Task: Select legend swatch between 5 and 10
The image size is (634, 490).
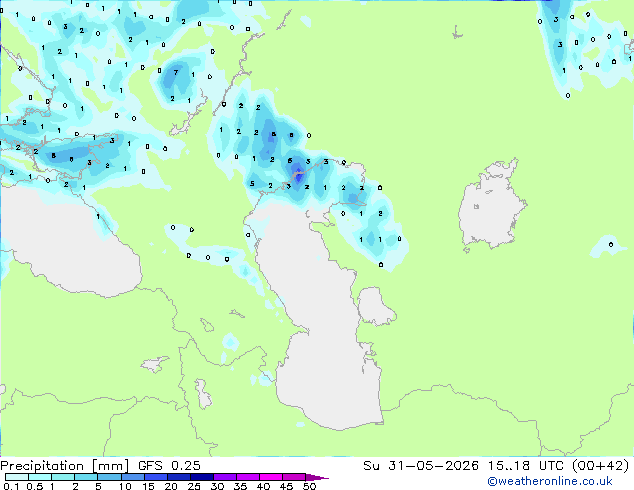Action: pos(109,477)
